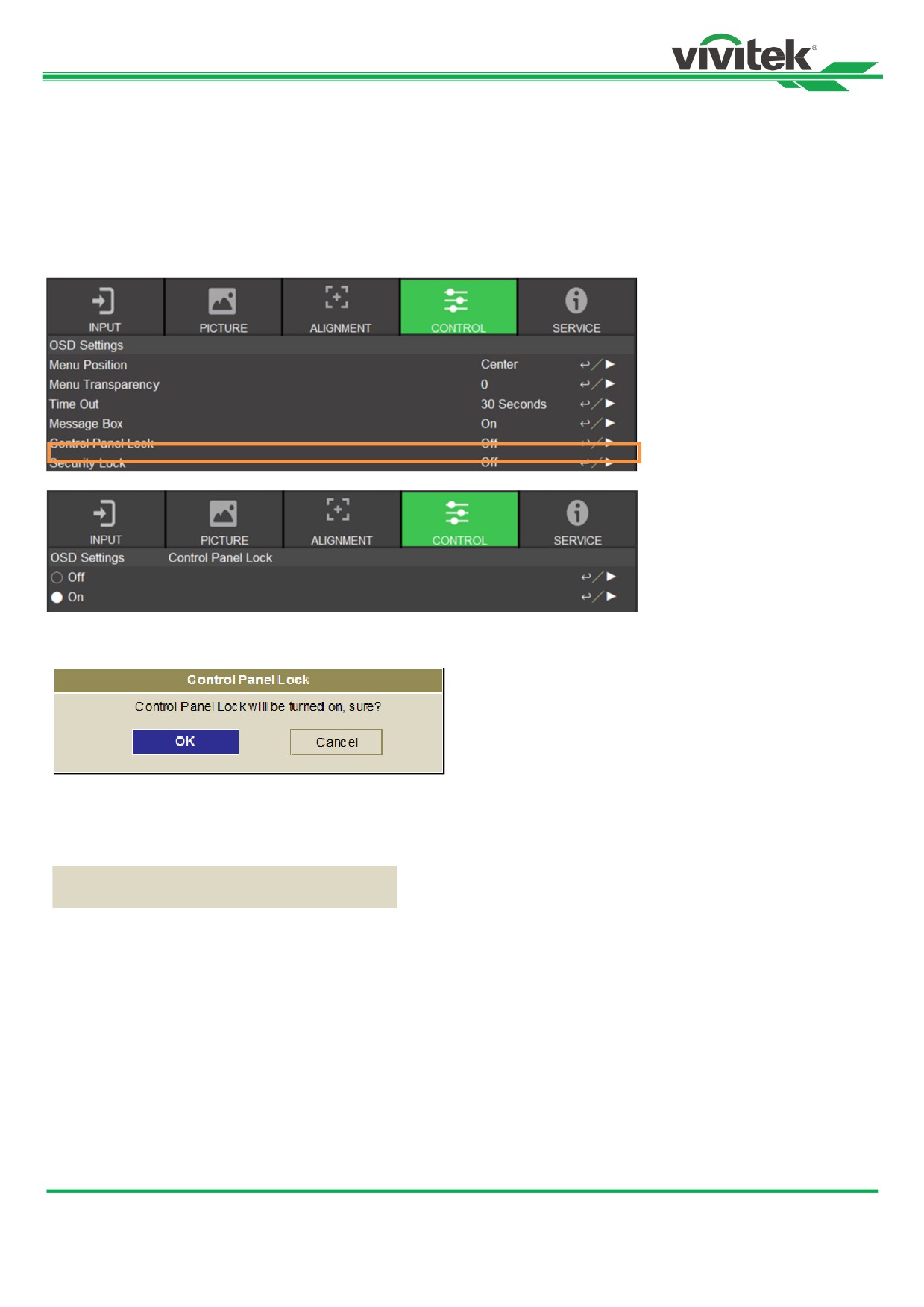Select the INPUT icon in the lower menu
The image size is (924, 1307).
104,513
